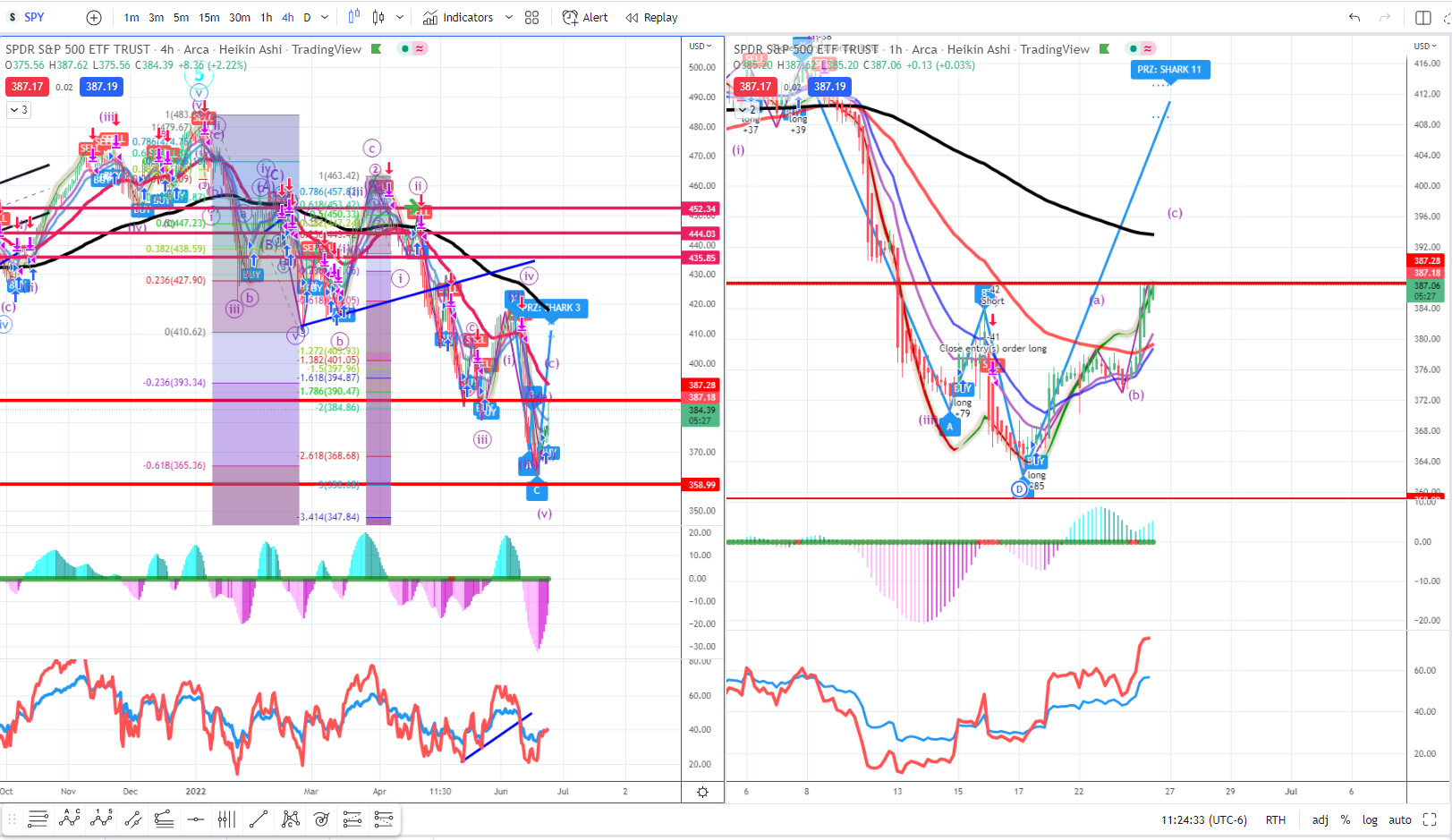Open the RTH session menu
Image resolution: width=1452 pixels, height=840 pixels.
(x=1276, y=819)
